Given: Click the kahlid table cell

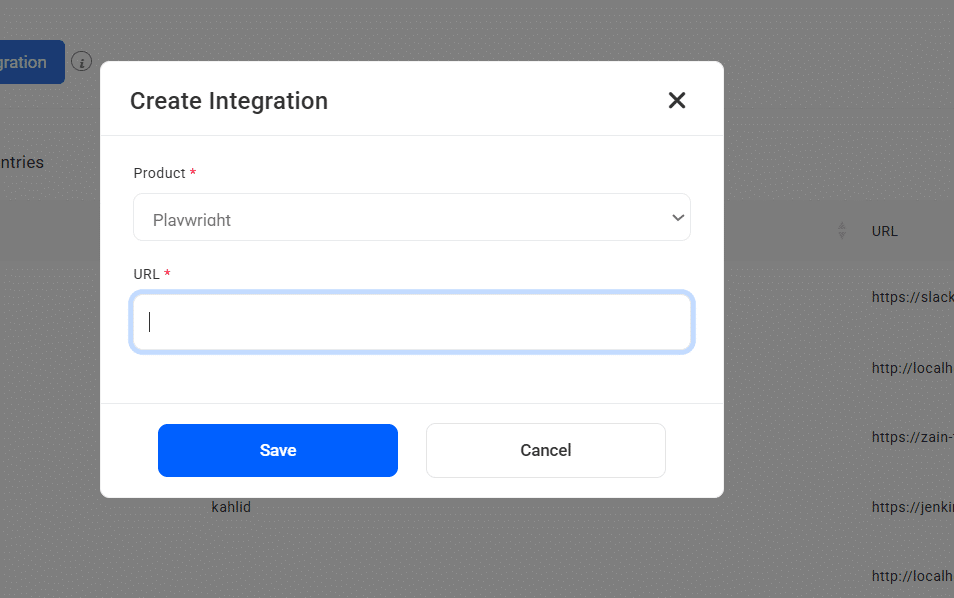Looking at the screenshot, I should (x=231, y=507).
